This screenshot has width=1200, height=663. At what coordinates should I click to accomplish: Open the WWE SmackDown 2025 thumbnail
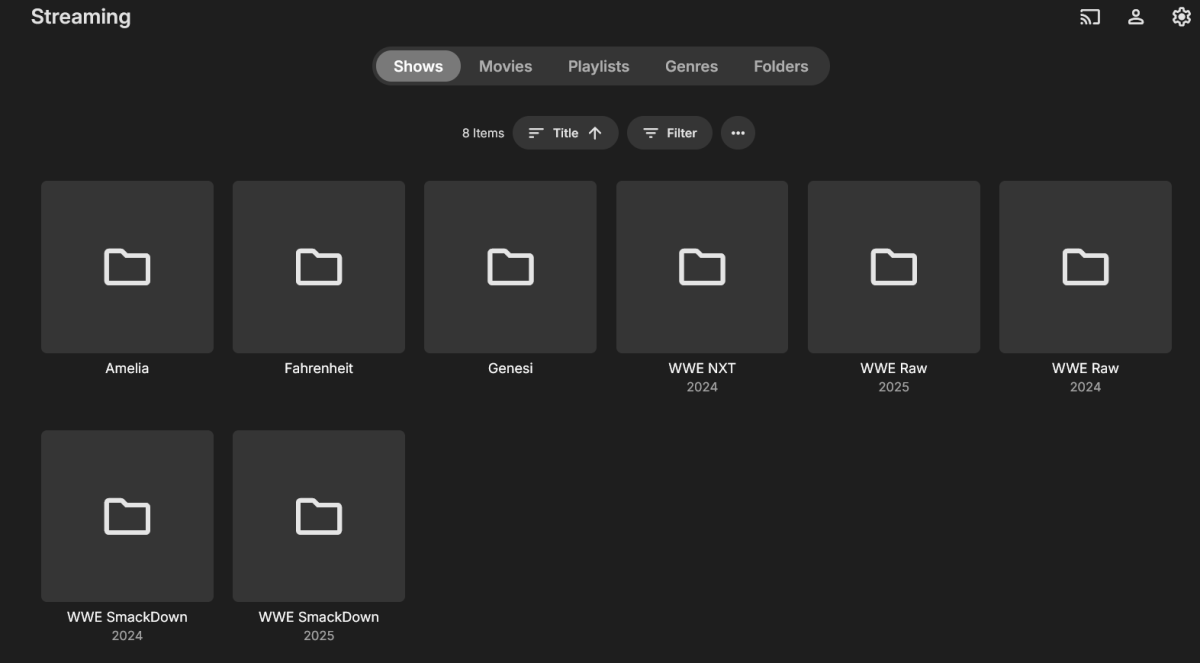coord(318,516)
